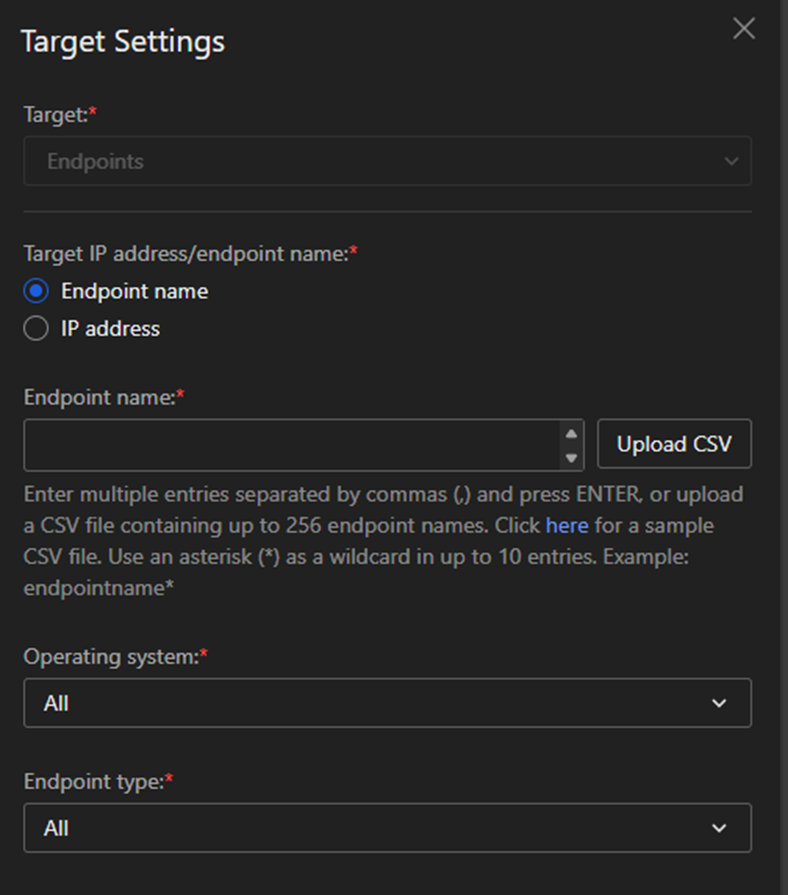788x895 pixels.
Task: Click the up arrow in Endpoint name box
Action: click(x=572, y=434)
